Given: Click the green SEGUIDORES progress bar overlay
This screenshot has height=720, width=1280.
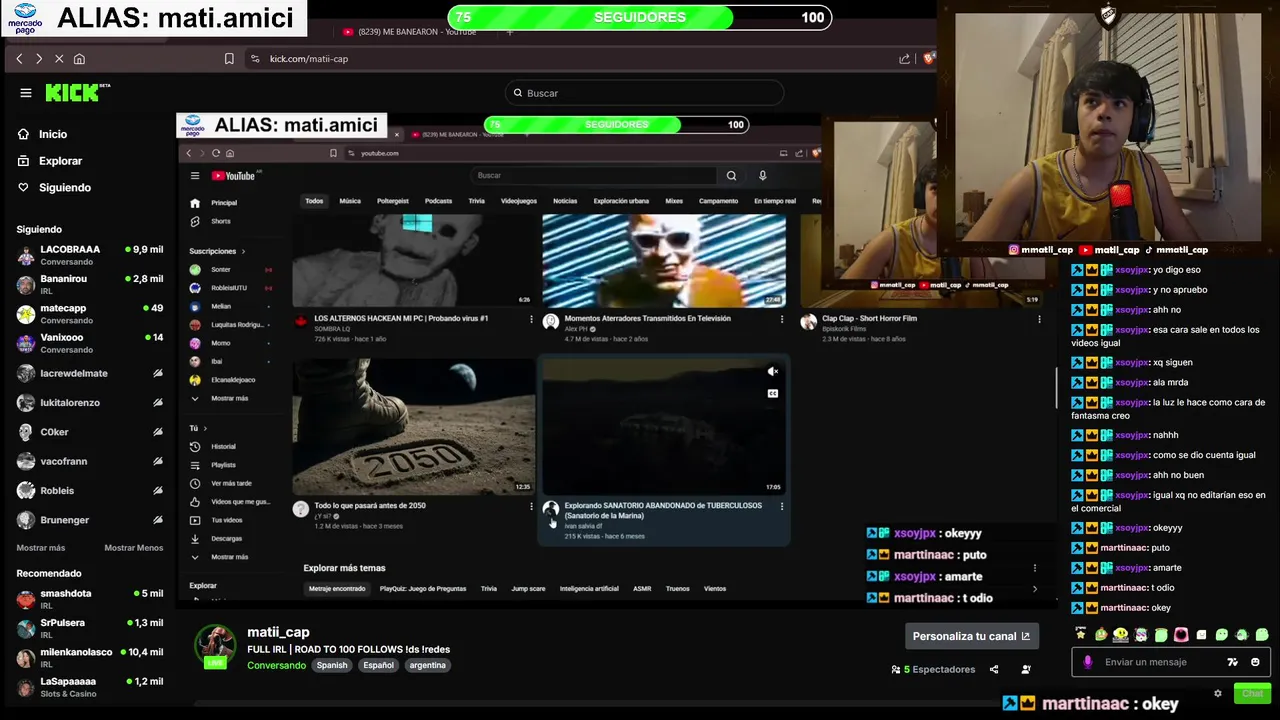Looking at the screenshot, I should 640,17.
